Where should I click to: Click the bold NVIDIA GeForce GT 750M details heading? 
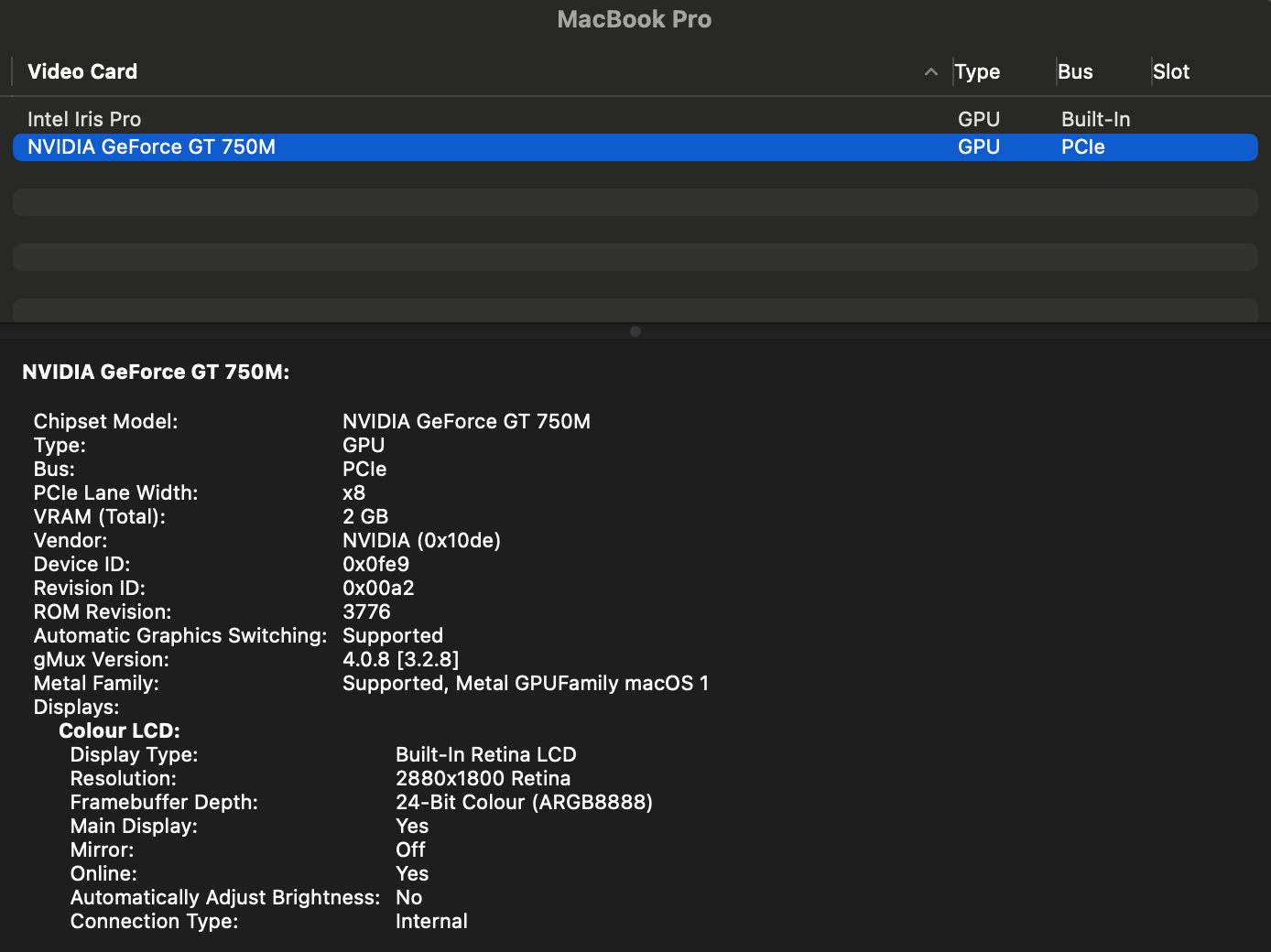coord(156,372)
